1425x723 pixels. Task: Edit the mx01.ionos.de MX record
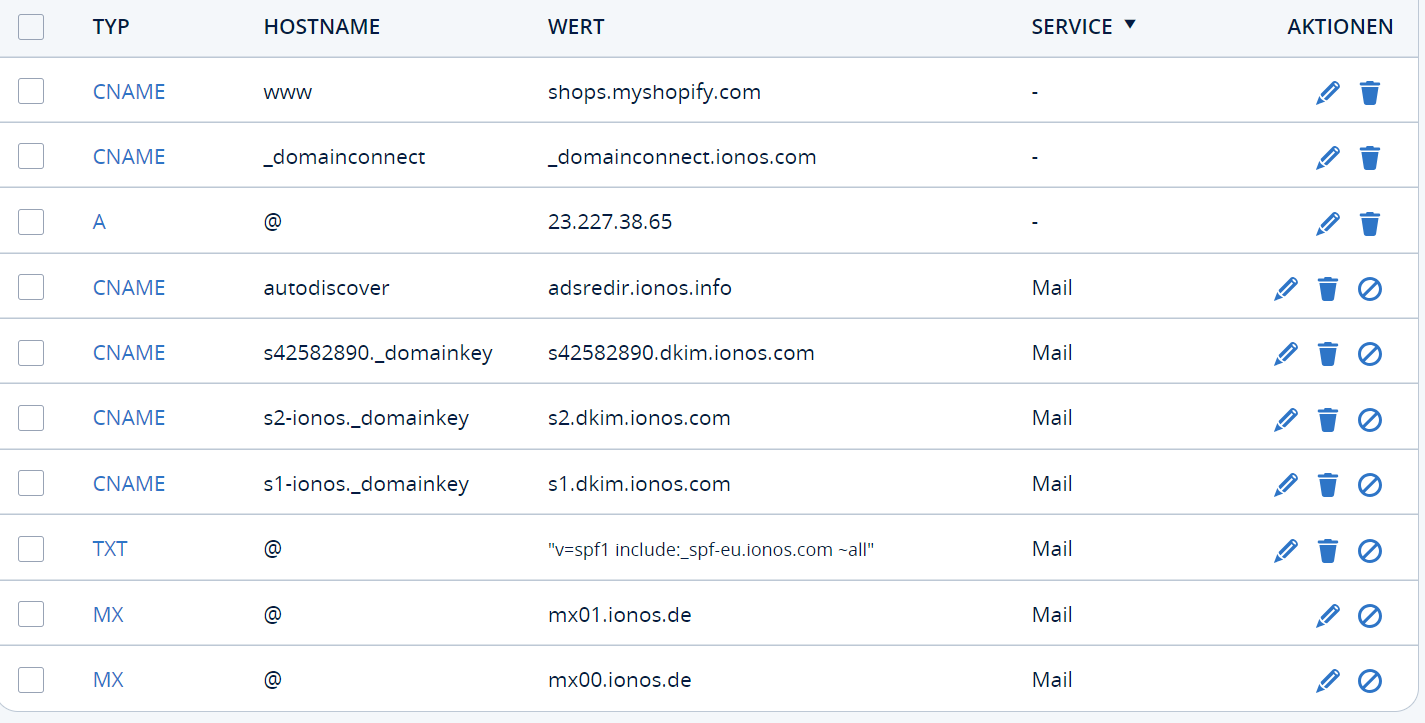pyautogui.click(x=1327, y=615)
